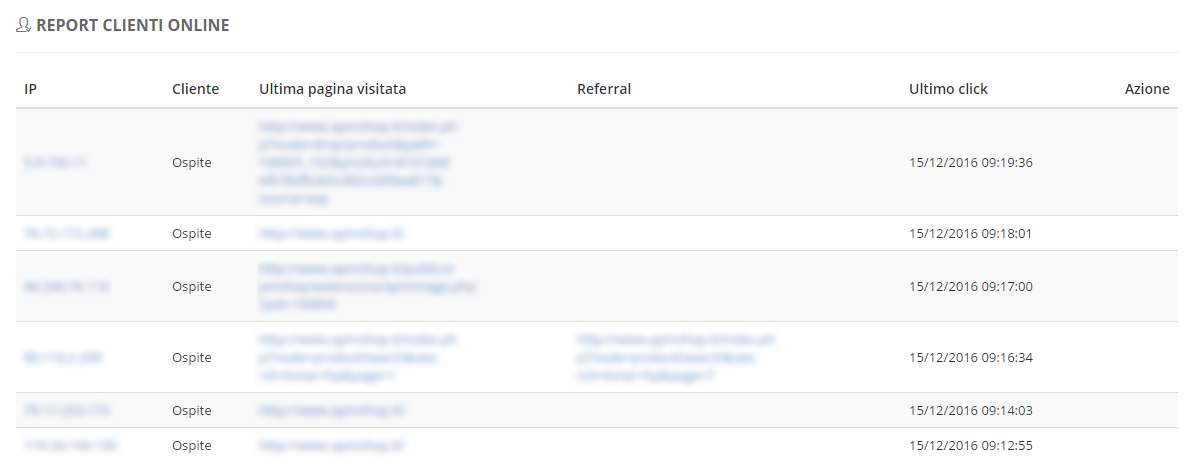Open last visited page URL for 09:16:34 visitor
The image size is (1190, 462).
click(358, 357)
